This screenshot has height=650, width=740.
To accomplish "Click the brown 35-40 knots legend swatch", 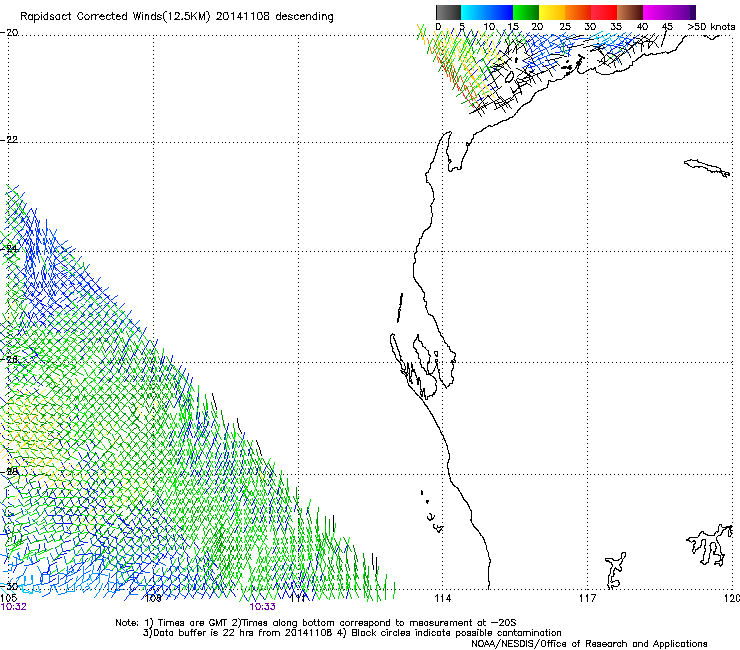I will 630,12.
